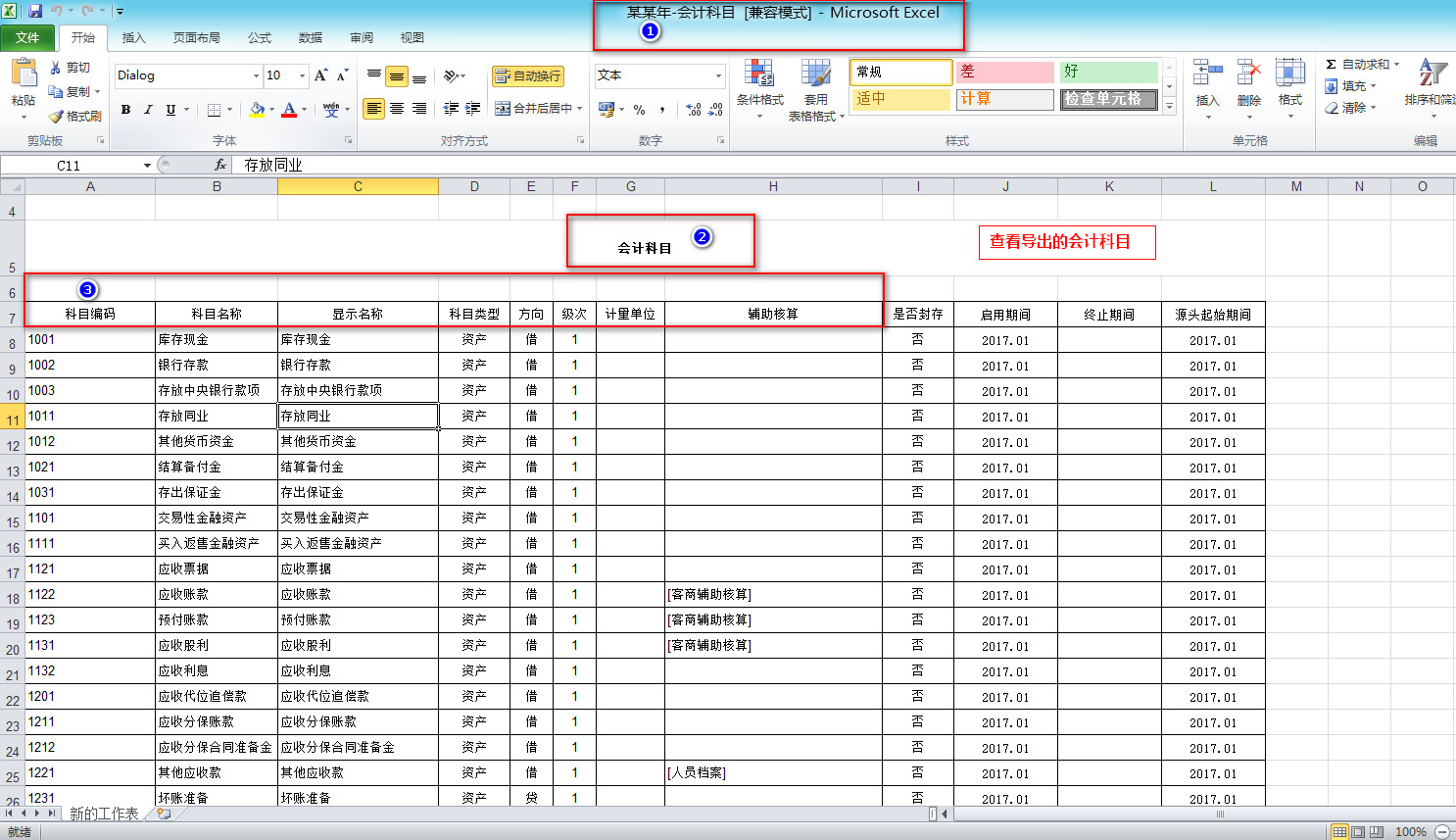1456x840 pixels.
Task: Click the Format Painter (格式刷) icon
Action: pos(56,116)
